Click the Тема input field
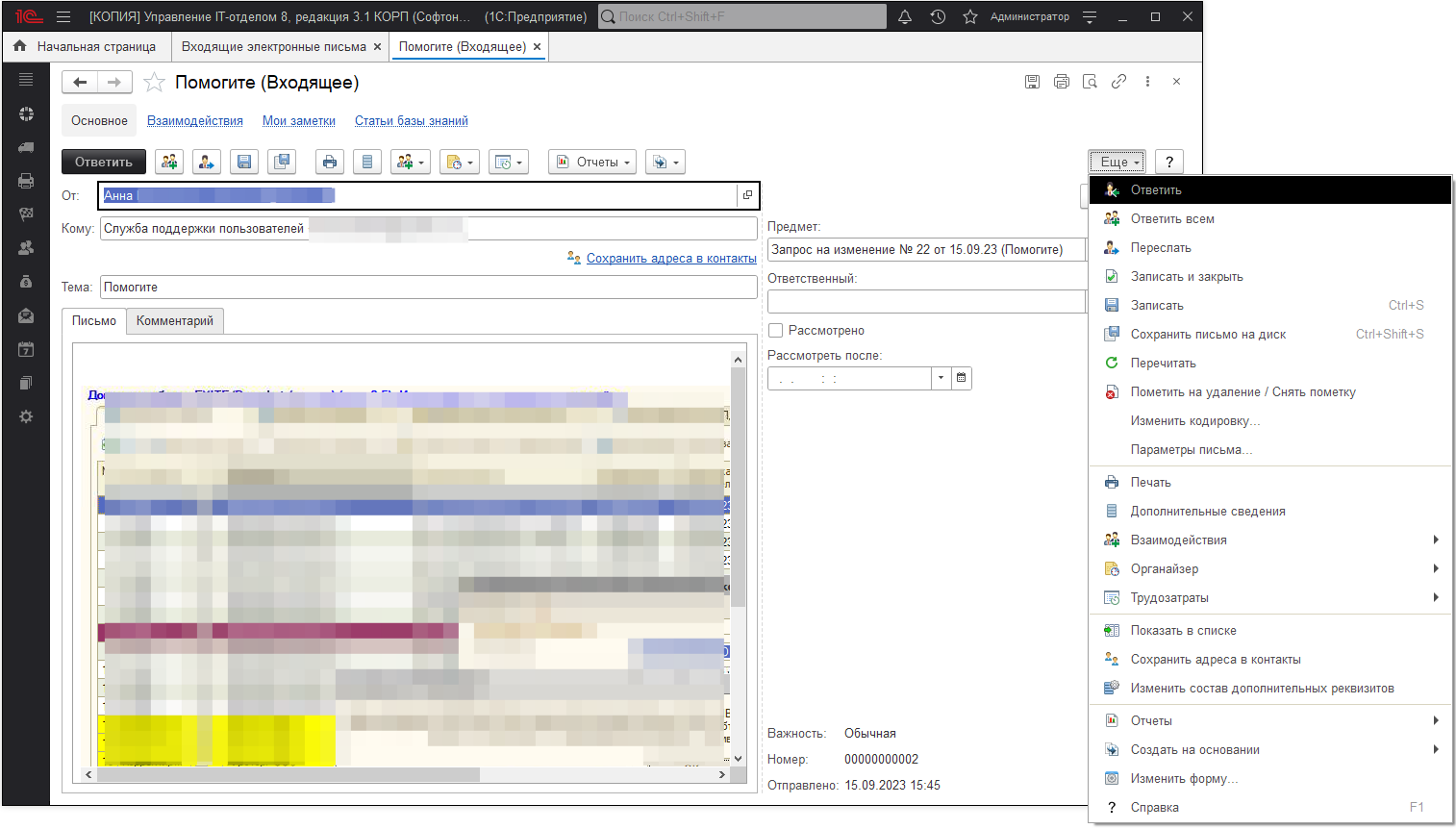1456x829 pixels. pos(428,288)
